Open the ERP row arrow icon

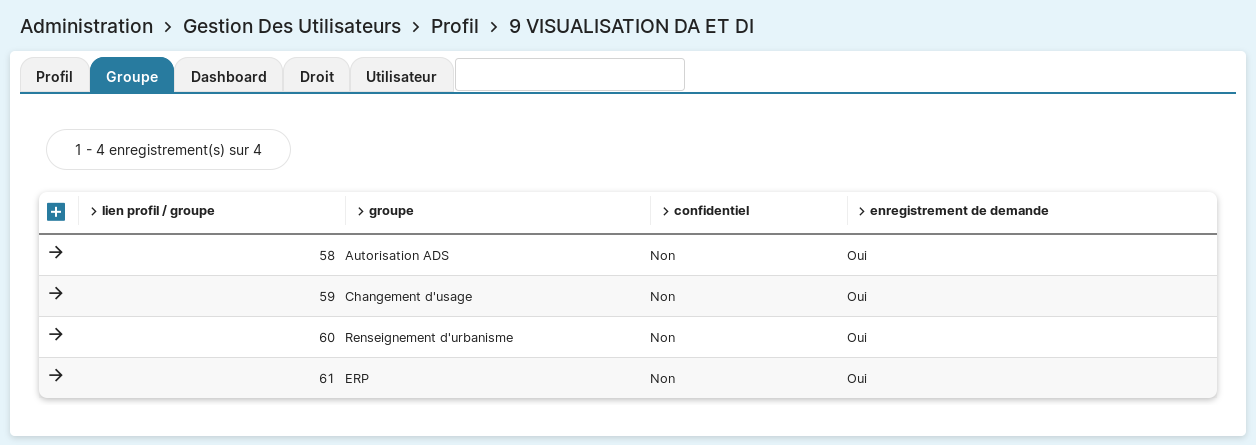(56, 375)
